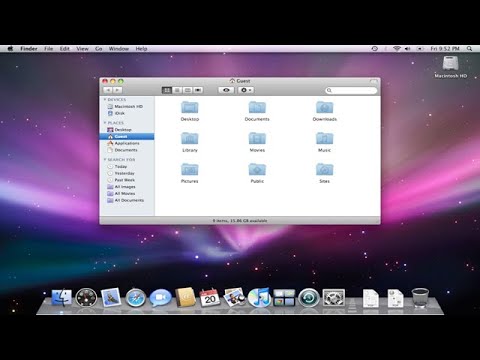Image resolution: width=480 pixels, height=360 pixels.
Task: Open Address Book in the Dock
Action: (x=185, y=297)
